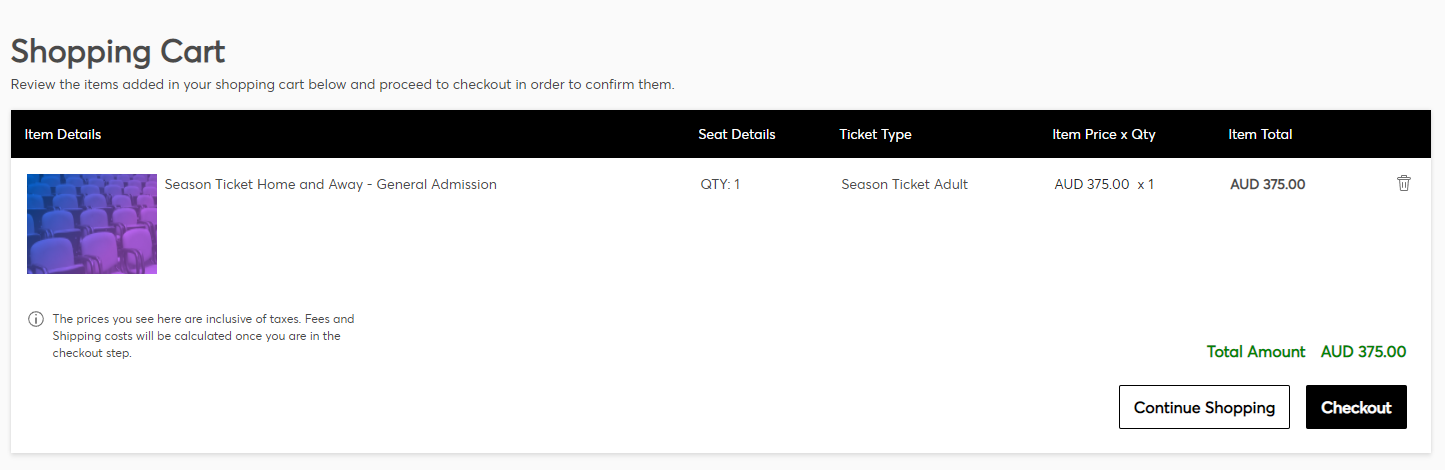The image size is (1445, 470).
Task: Click the bold AUD 375.00 item total
Action: [x=1267, y=184]
